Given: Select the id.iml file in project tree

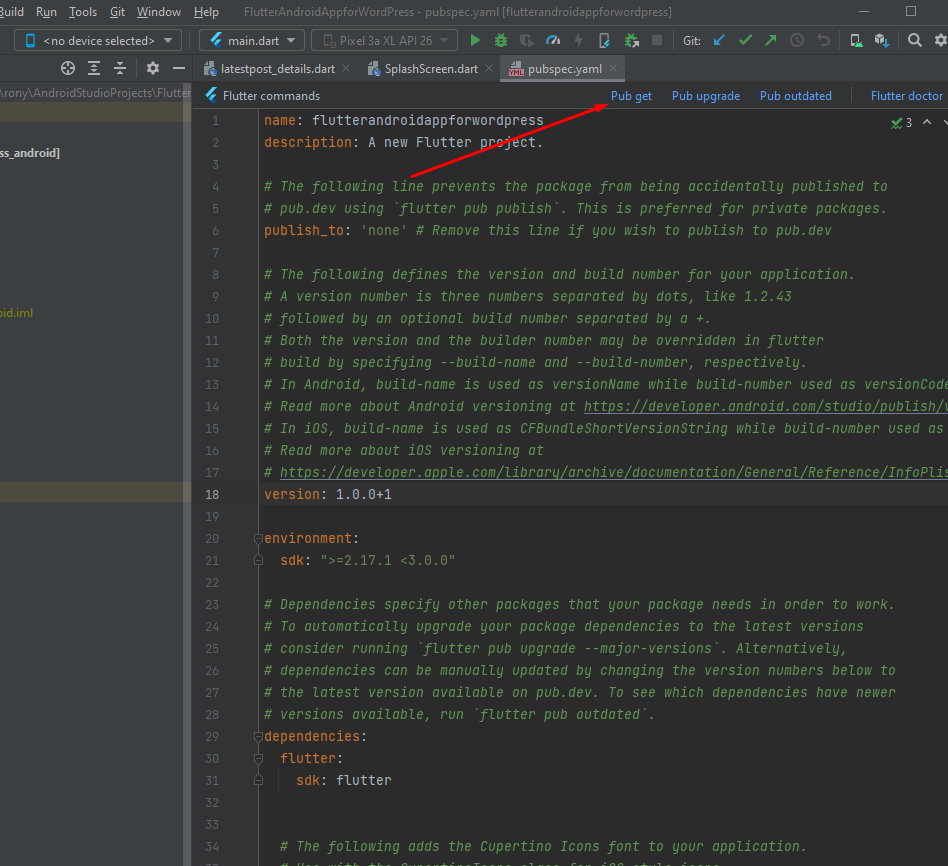Looking at the screenshot, I should tap(16, 313).
